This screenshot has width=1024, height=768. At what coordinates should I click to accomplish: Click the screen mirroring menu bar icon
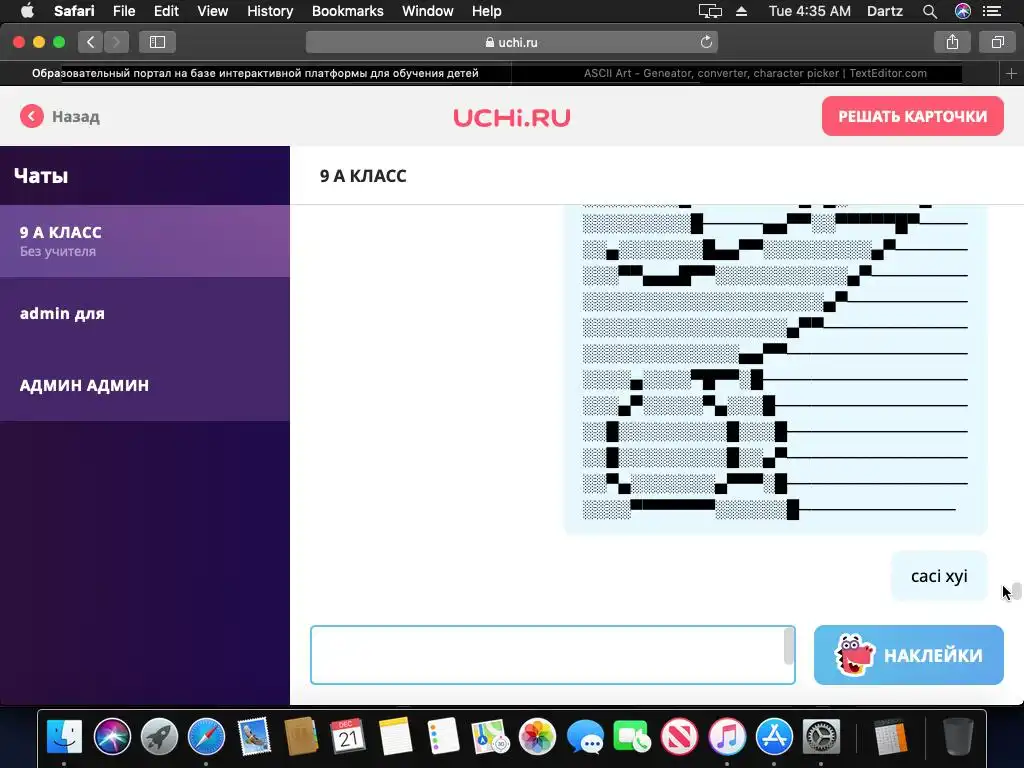tap(710, 11)
